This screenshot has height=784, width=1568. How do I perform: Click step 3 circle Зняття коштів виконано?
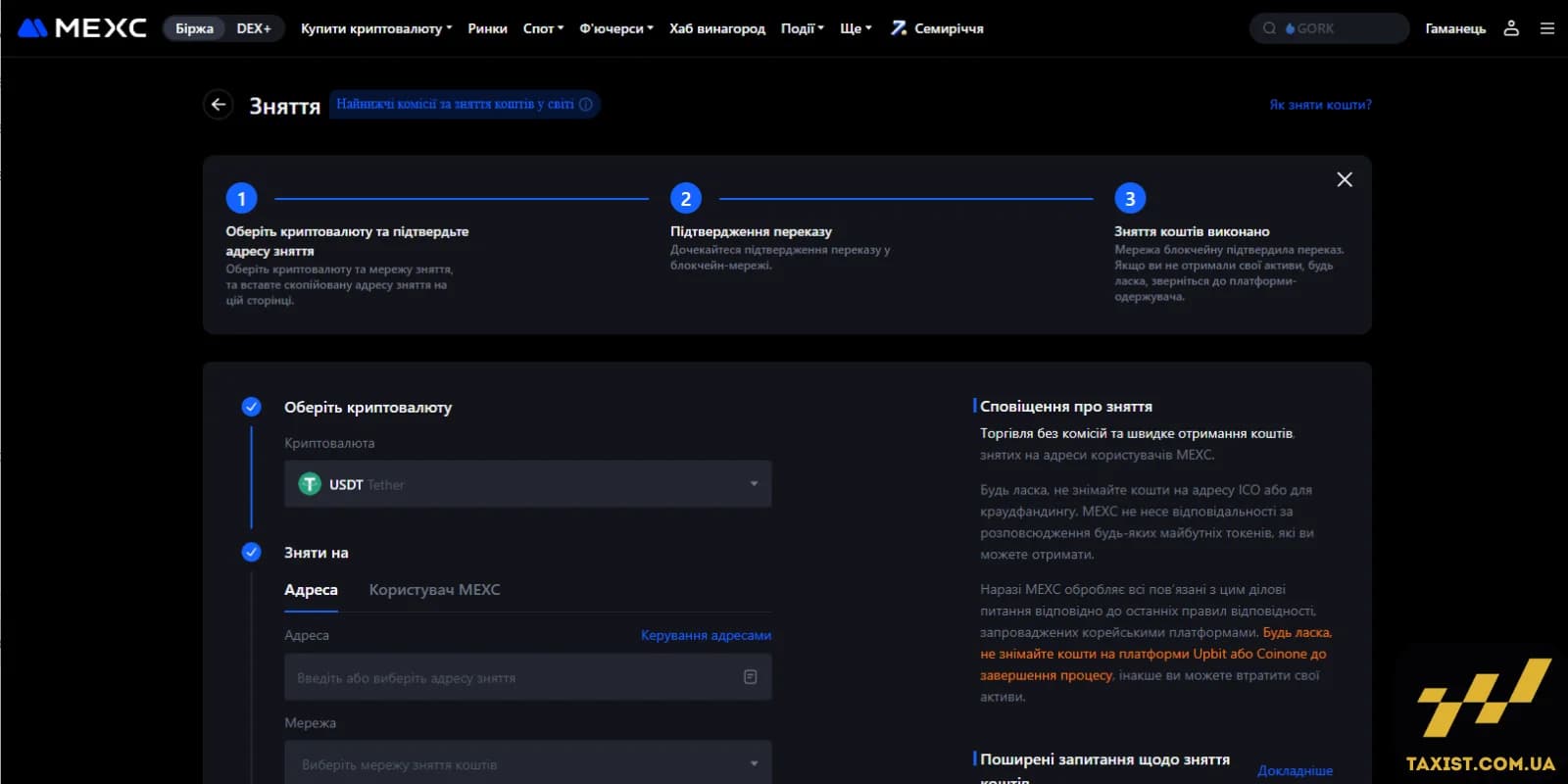[1130, 199]
